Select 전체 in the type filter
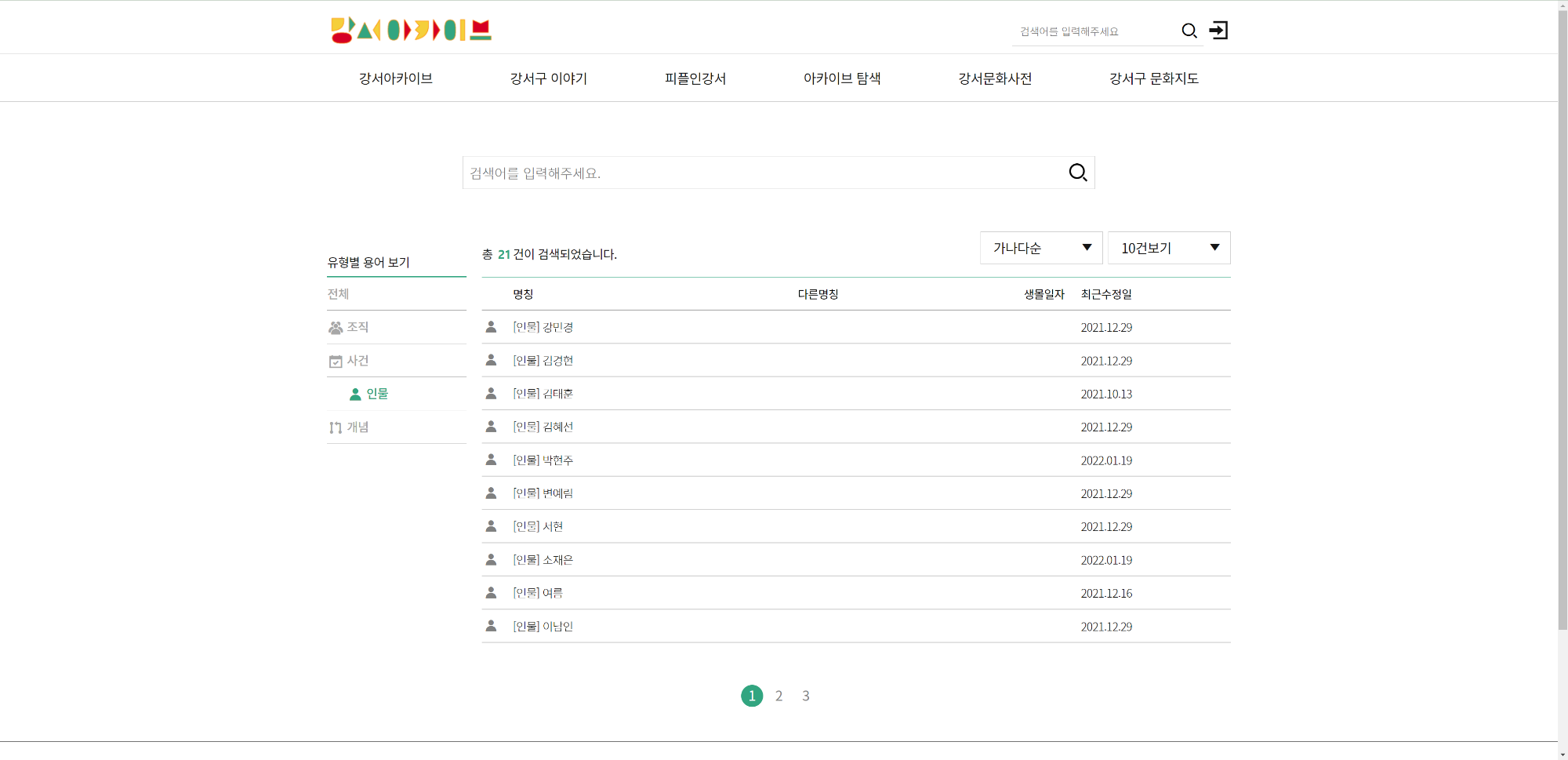Viewport: 1568px width, 760px height. (x=338, y=294)
